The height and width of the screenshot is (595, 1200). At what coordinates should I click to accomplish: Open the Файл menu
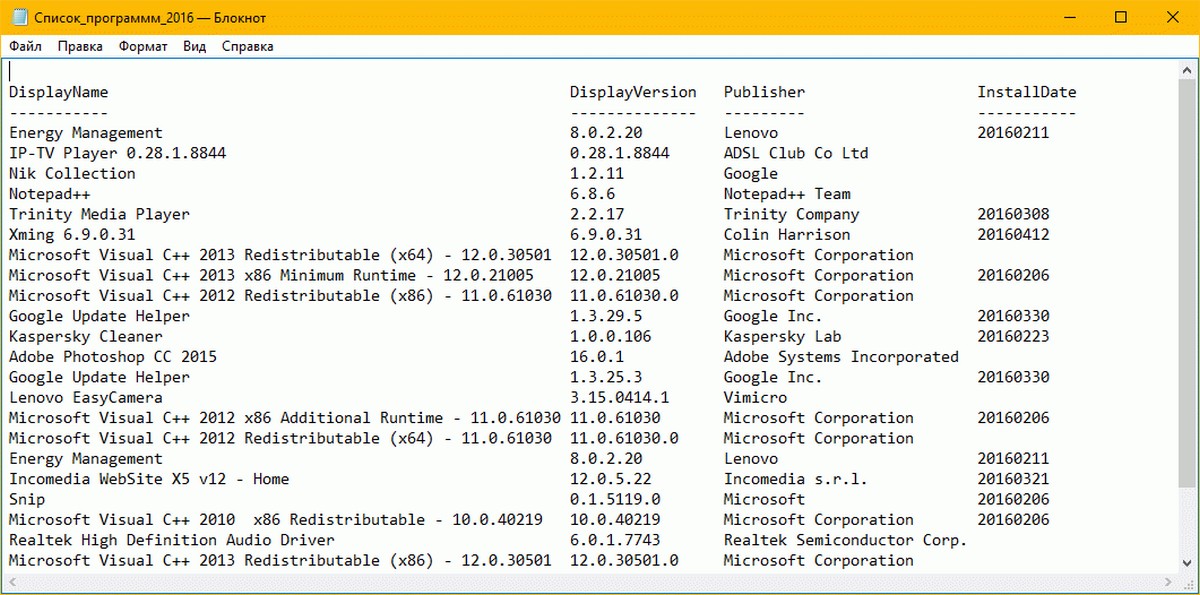tap(26, 46)
